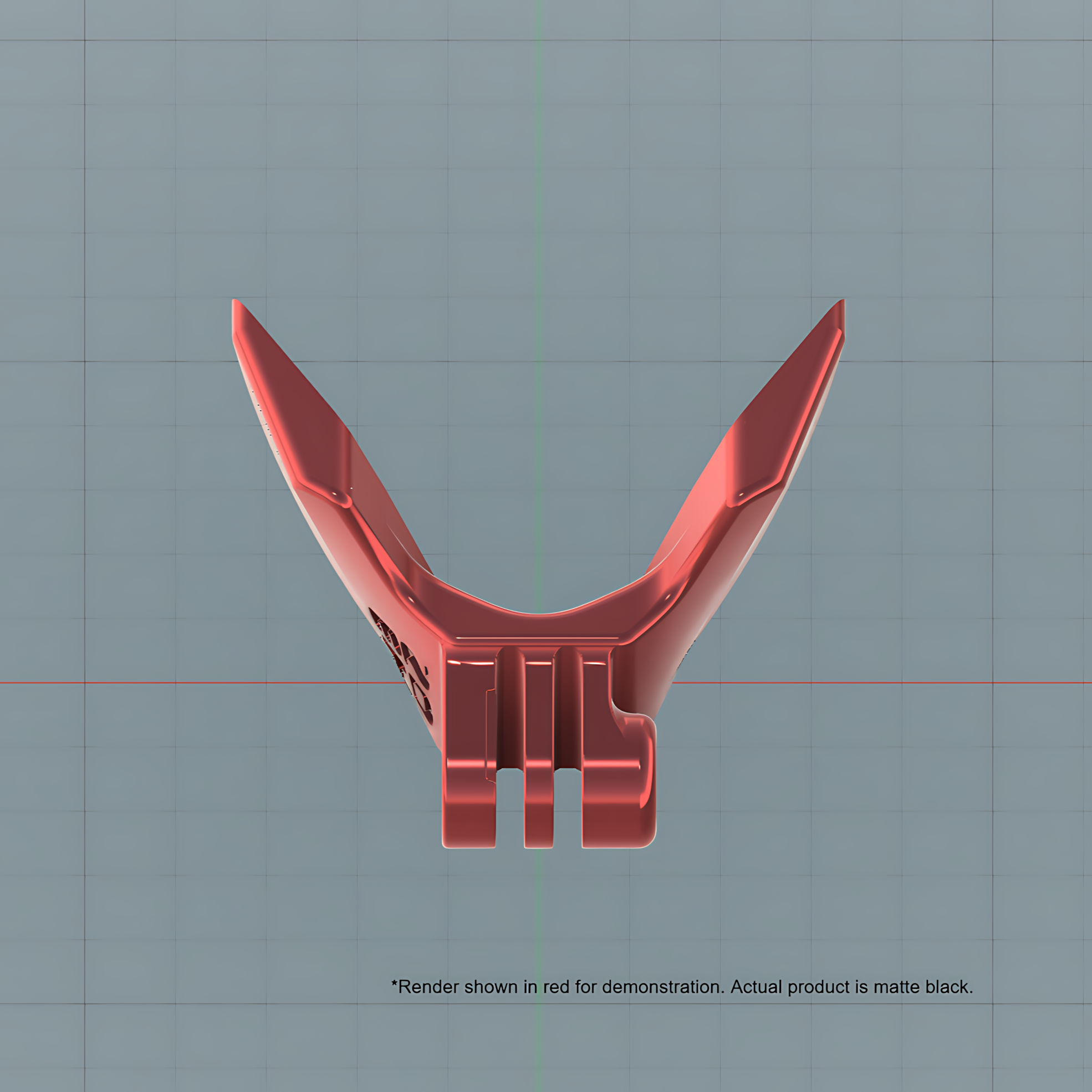The image size is (1092, 1092).
Task: Click the render disclaimer caption text
Action: coord(682,987)
